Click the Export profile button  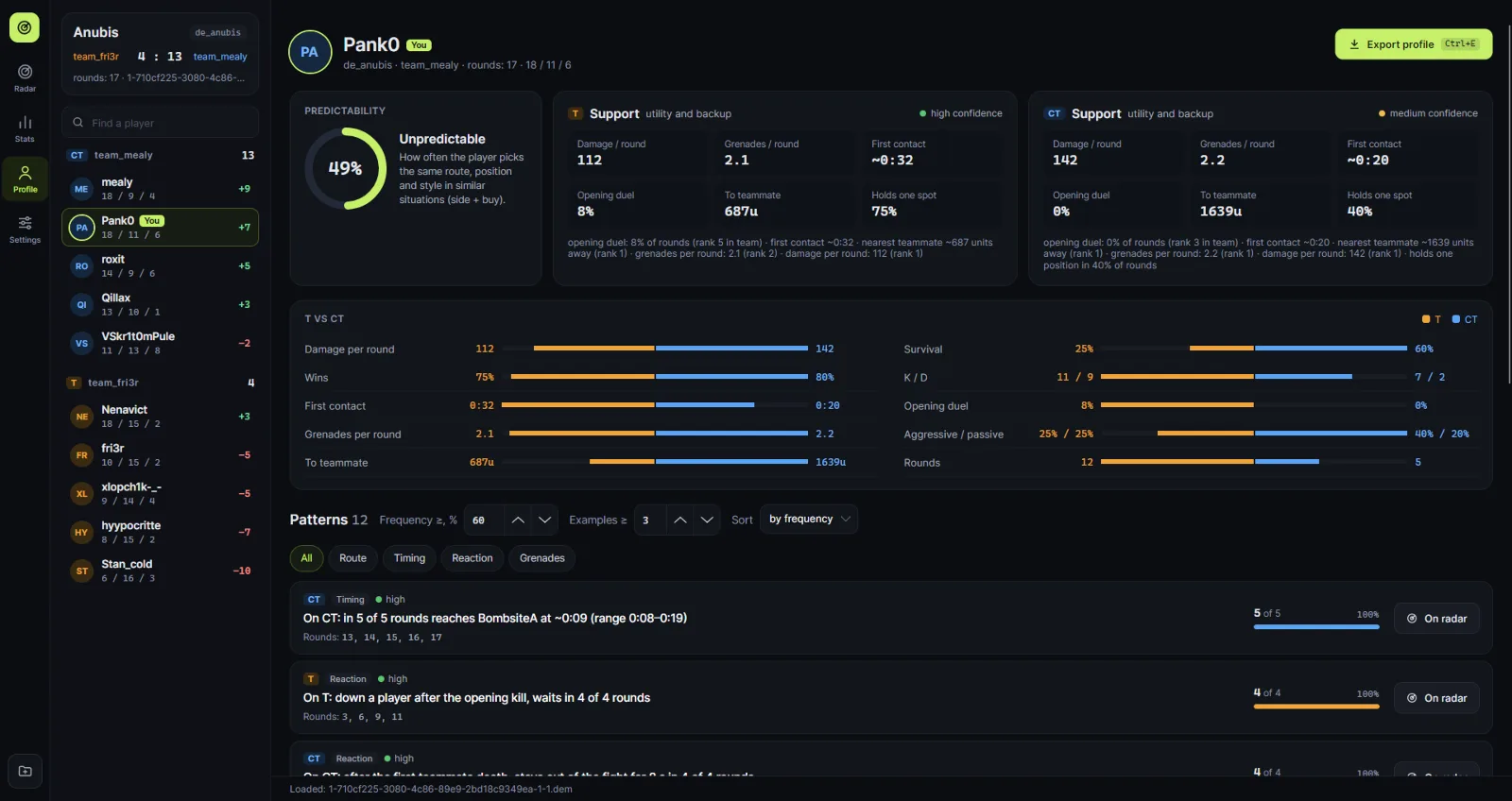point(1413,44)
